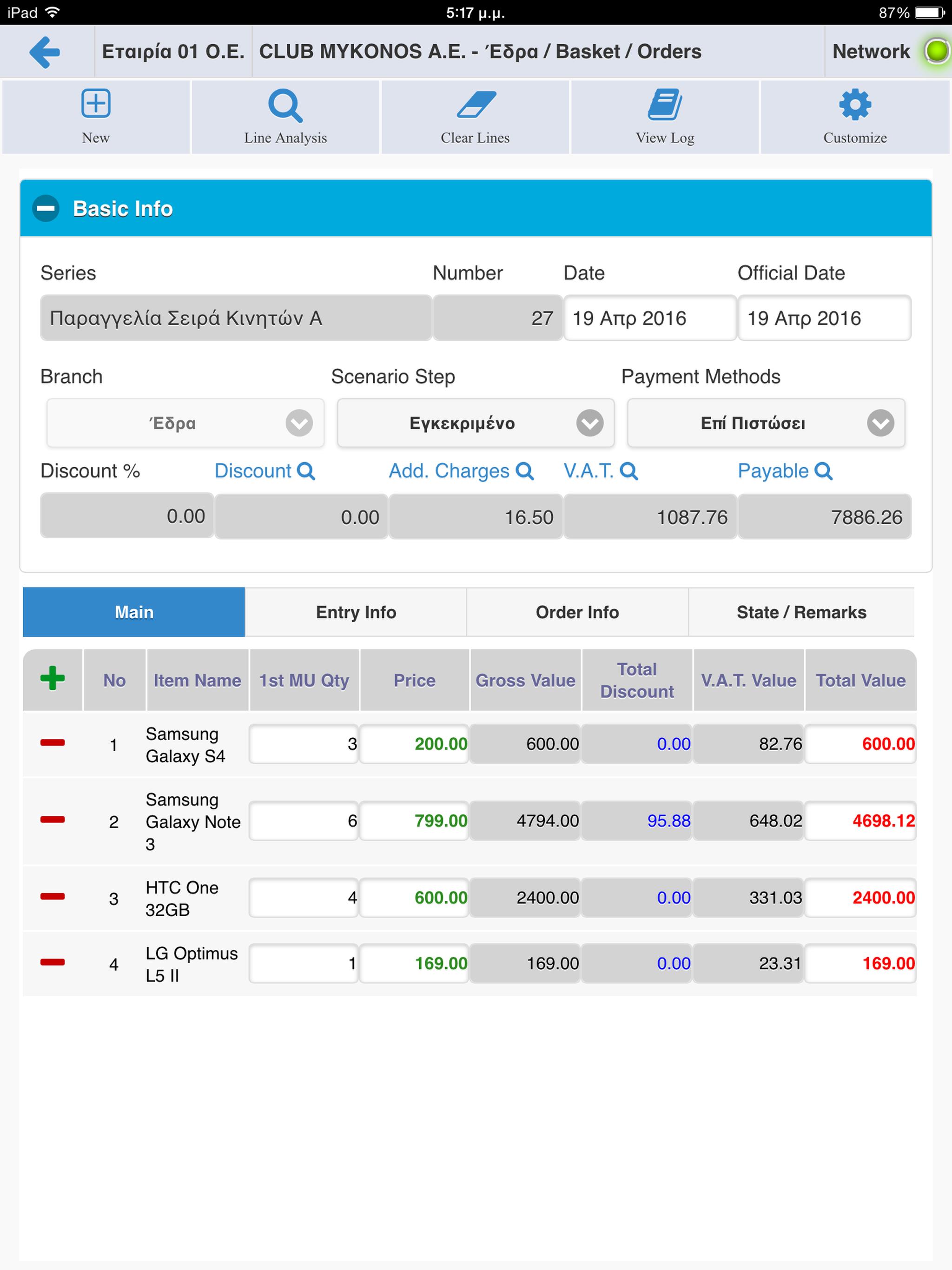
Task: Open the Branch dropdown showing Έδρα
Action: tap(185, 423)
